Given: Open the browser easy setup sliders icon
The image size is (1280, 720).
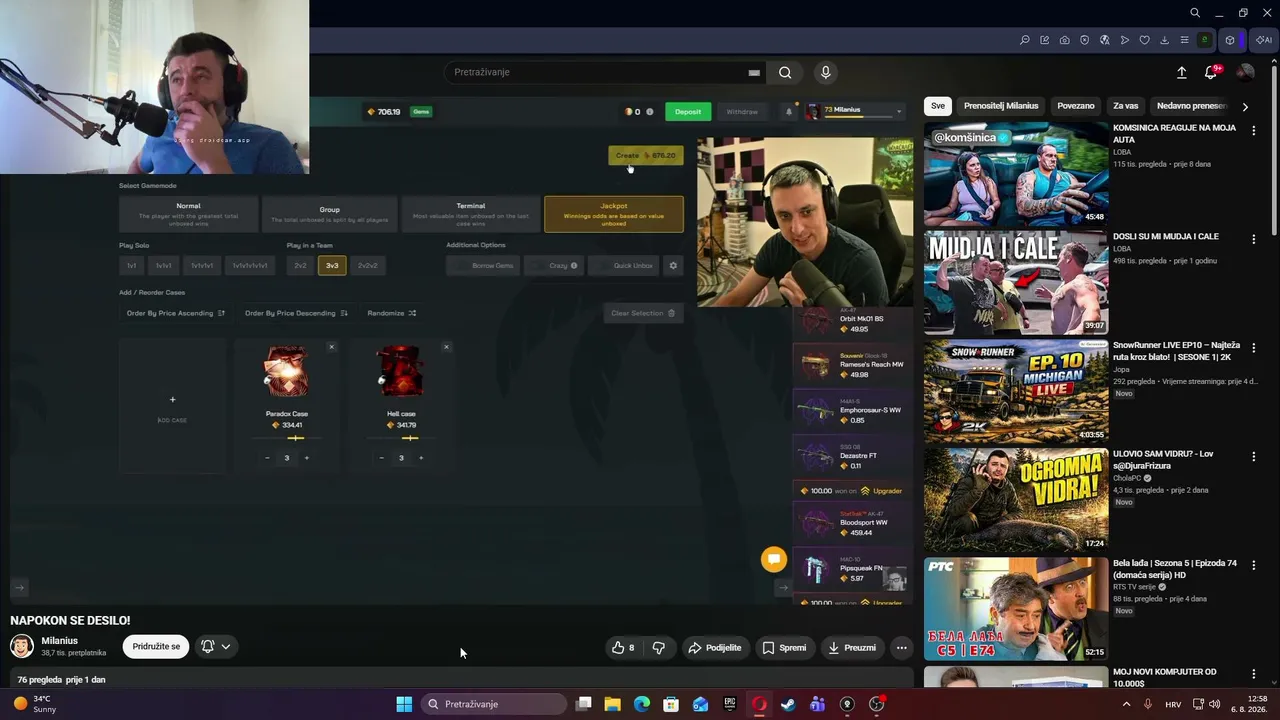Looking at the screenshot, I should pos(1184,40).
